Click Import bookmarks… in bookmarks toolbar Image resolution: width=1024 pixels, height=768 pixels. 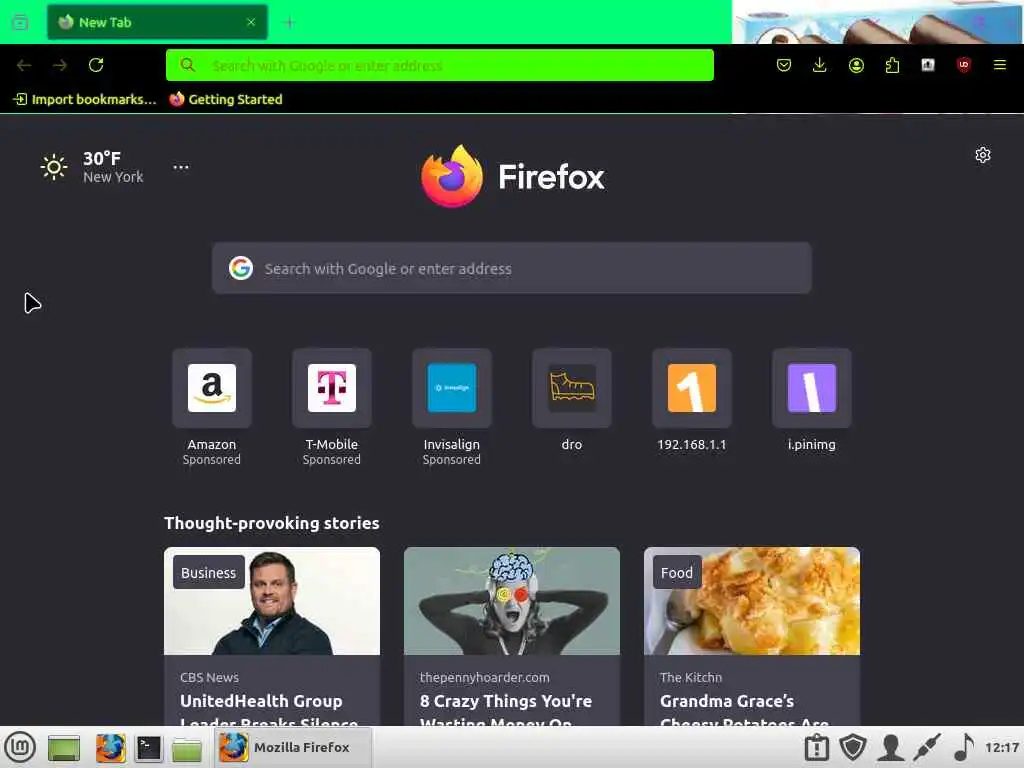[86, 99]
